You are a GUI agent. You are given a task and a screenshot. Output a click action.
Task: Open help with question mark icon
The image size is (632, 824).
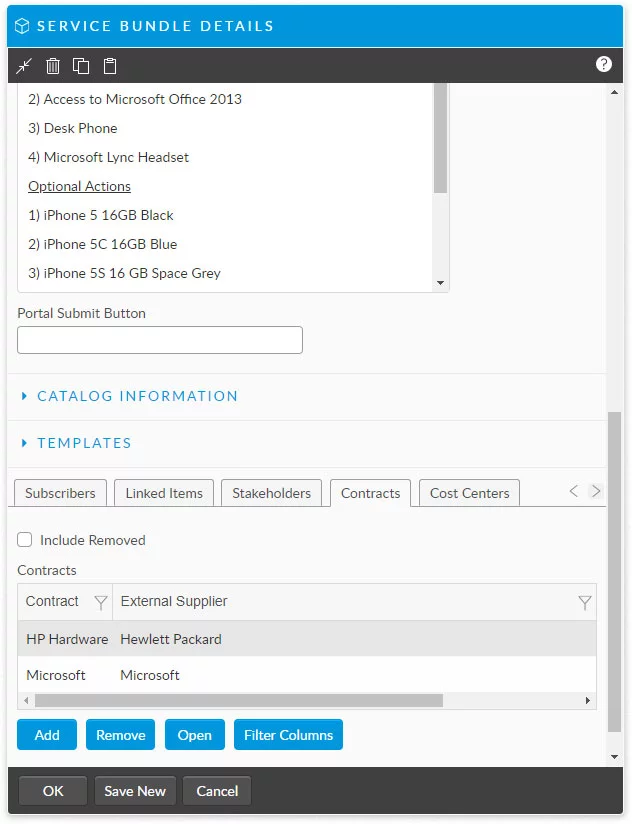(x=603, y=64)
